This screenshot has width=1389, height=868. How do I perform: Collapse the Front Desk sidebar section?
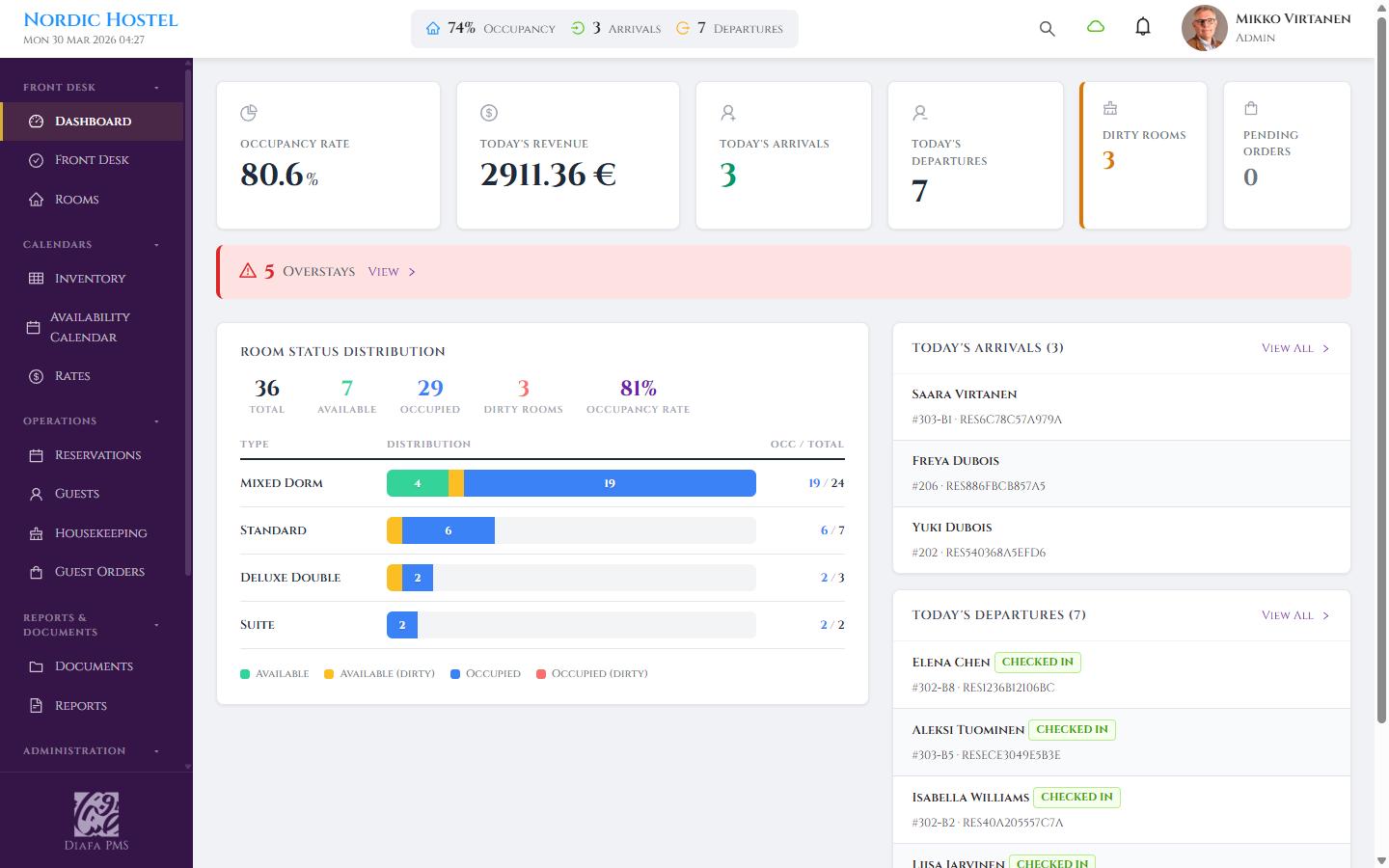pos(156,88)
